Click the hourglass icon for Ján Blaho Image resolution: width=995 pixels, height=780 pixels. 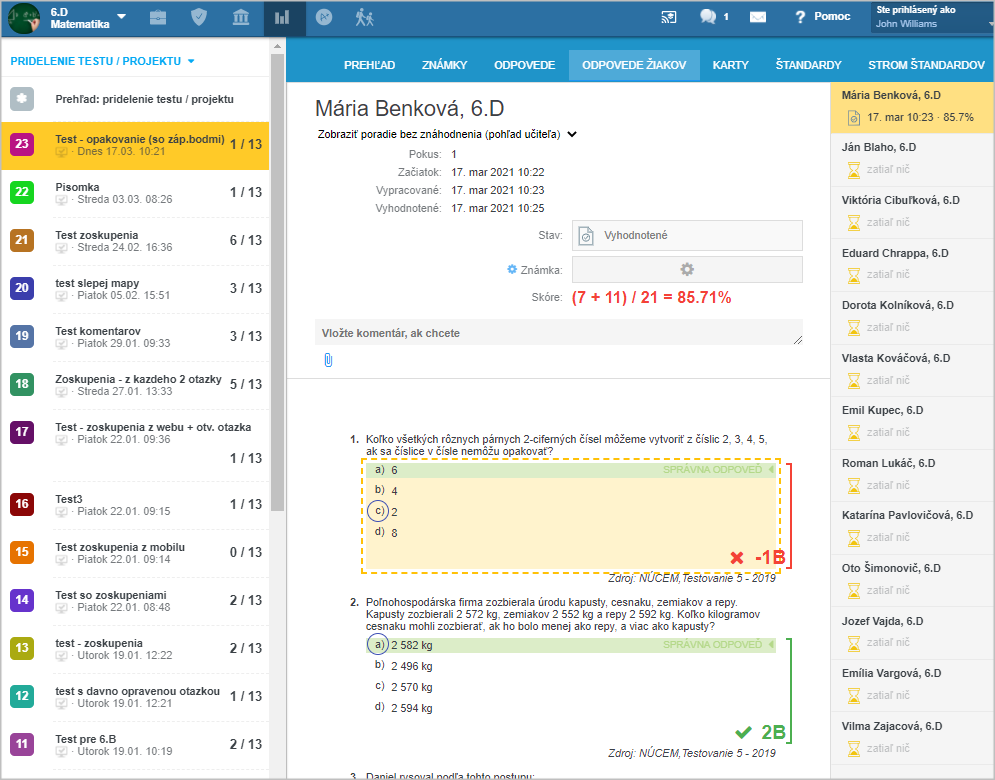854,170
